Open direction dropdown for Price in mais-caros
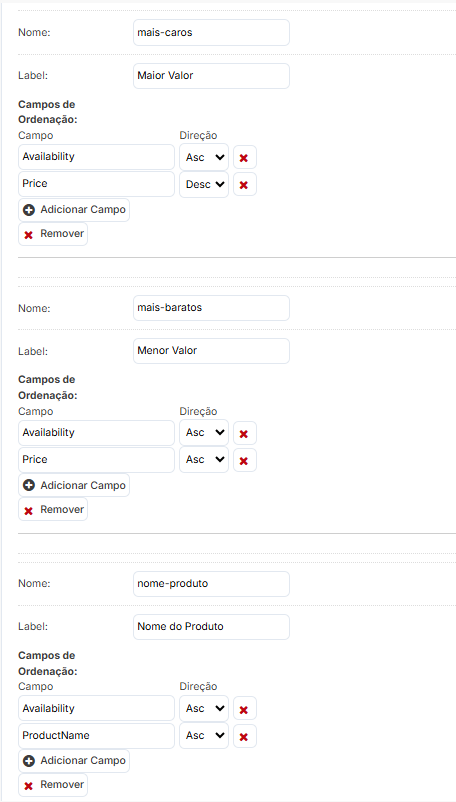This screenshot has height=802, width=456. [204, 185]
